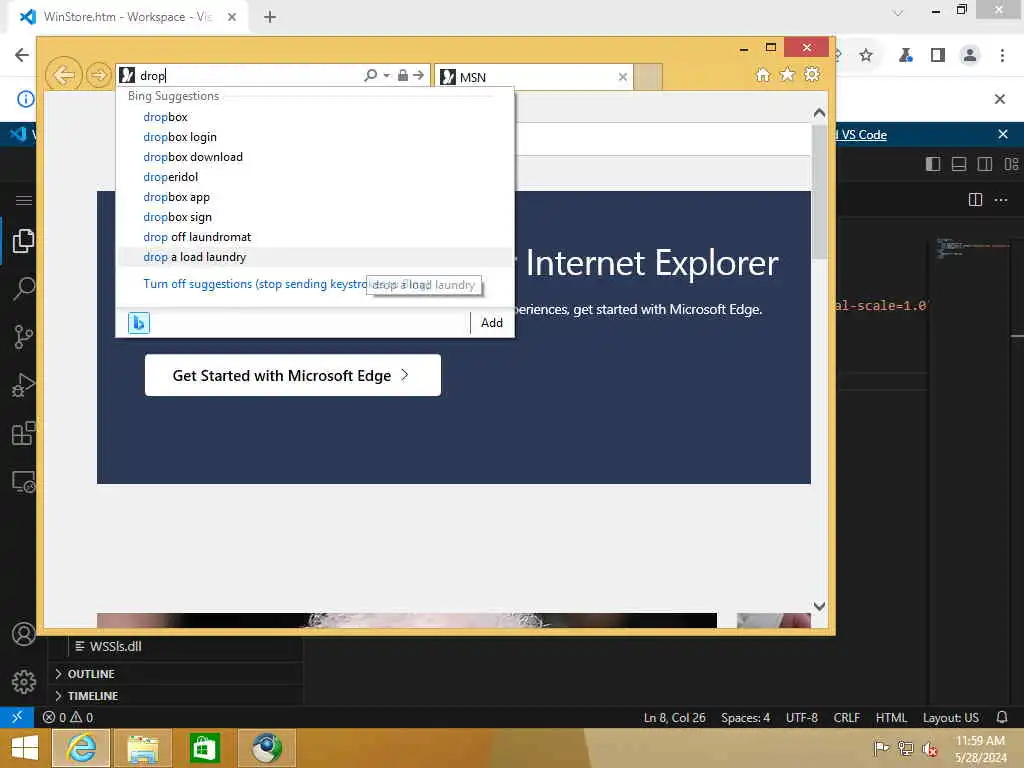This screenshot has width=1024, height=768.
Task: Click the WSSls.dll file in explorer
Action: pos(116,646)
